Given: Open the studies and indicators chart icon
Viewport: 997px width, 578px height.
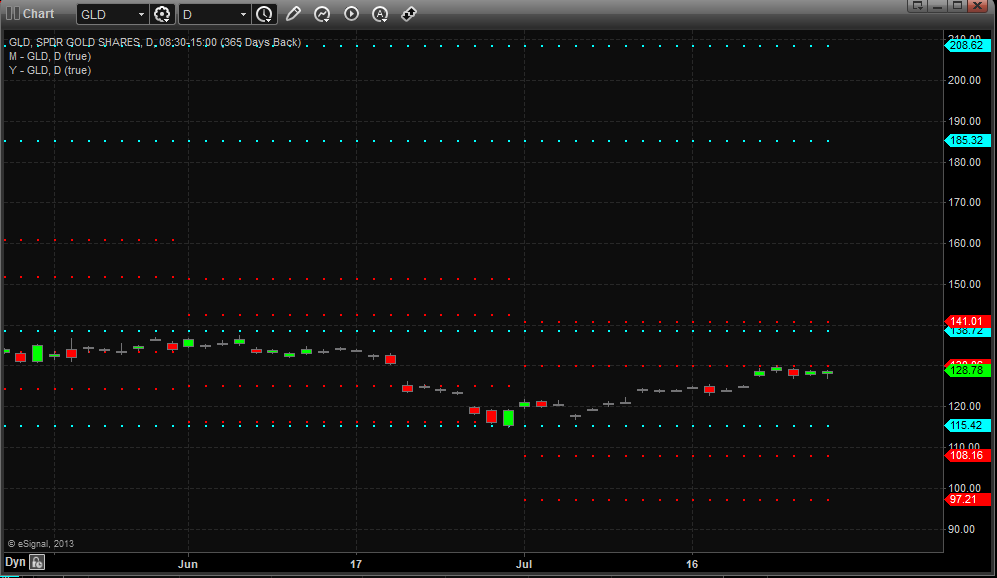Looking at the screenshot, I should click(322, 14).
